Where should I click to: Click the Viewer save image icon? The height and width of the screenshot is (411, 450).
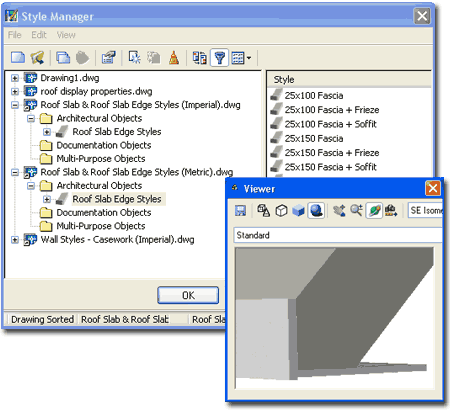coord(240,210)
